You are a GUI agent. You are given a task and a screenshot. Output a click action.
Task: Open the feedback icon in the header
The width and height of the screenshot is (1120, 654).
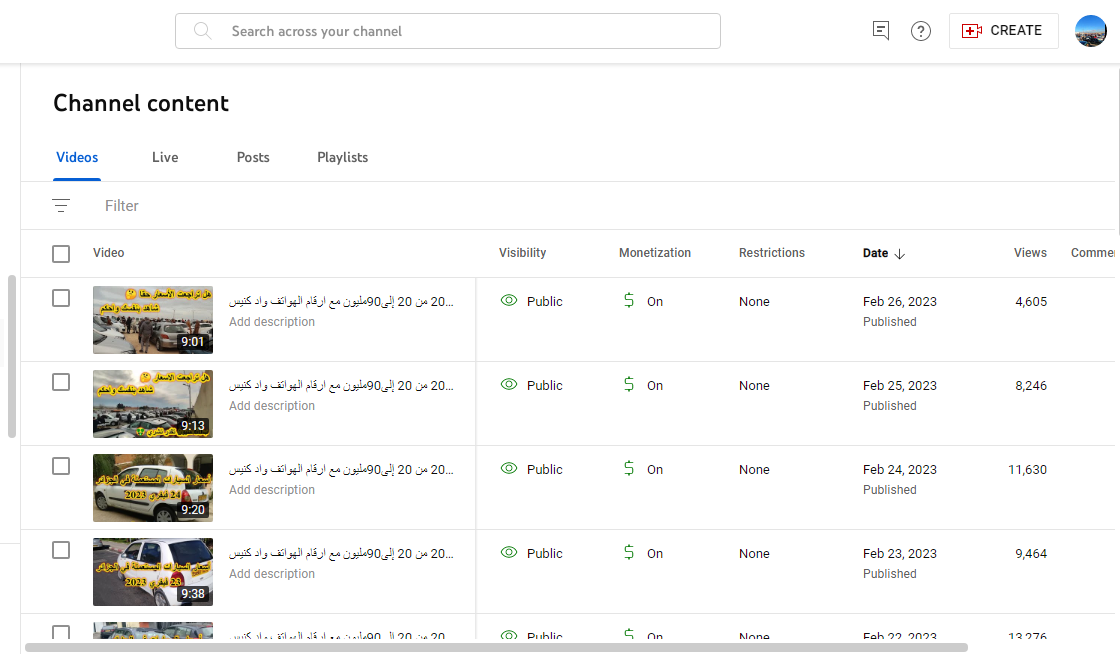click(881, 31)
